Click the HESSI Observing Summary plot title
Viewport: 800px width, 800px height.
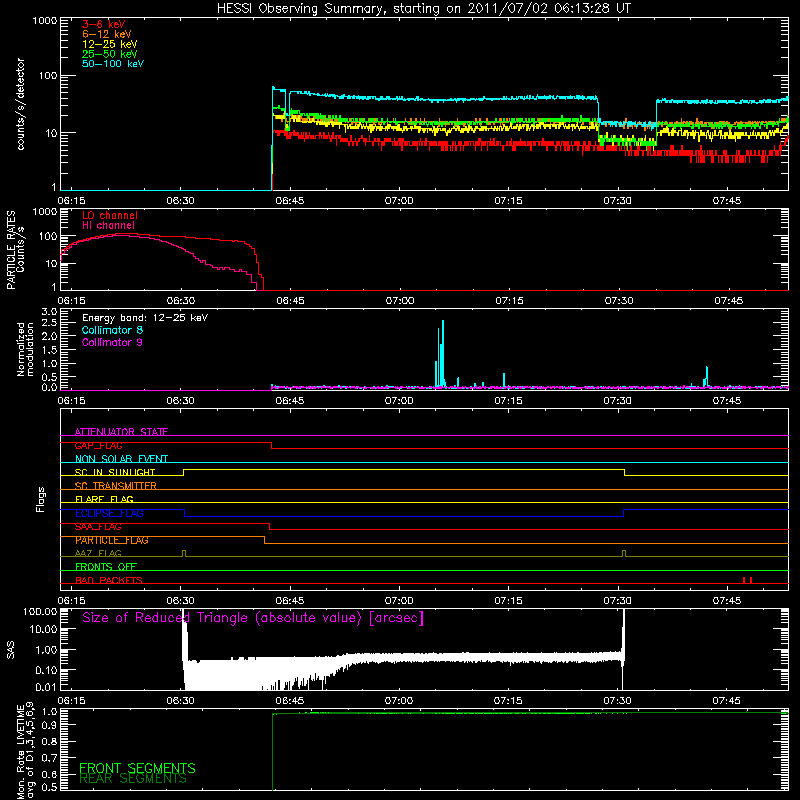(x=424, y=9)
